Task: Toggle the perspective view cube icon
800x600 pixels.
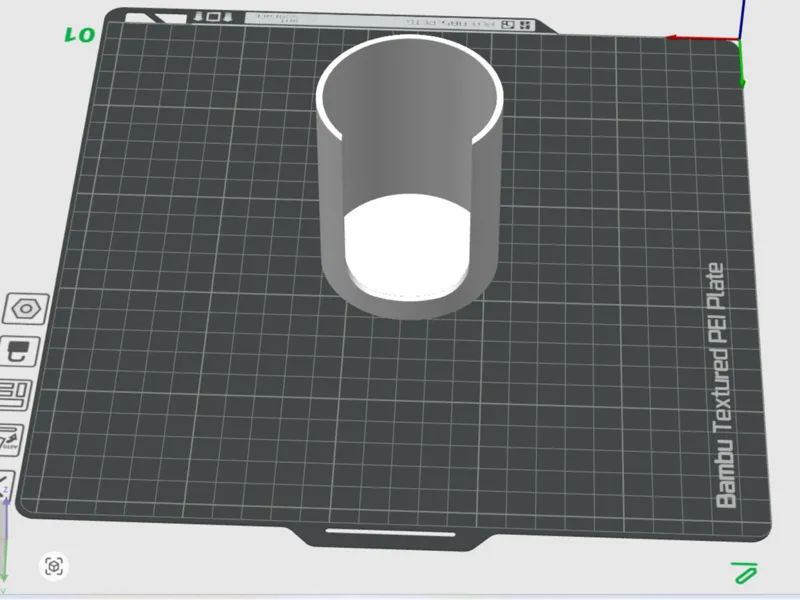Action: tap(54, 566)
